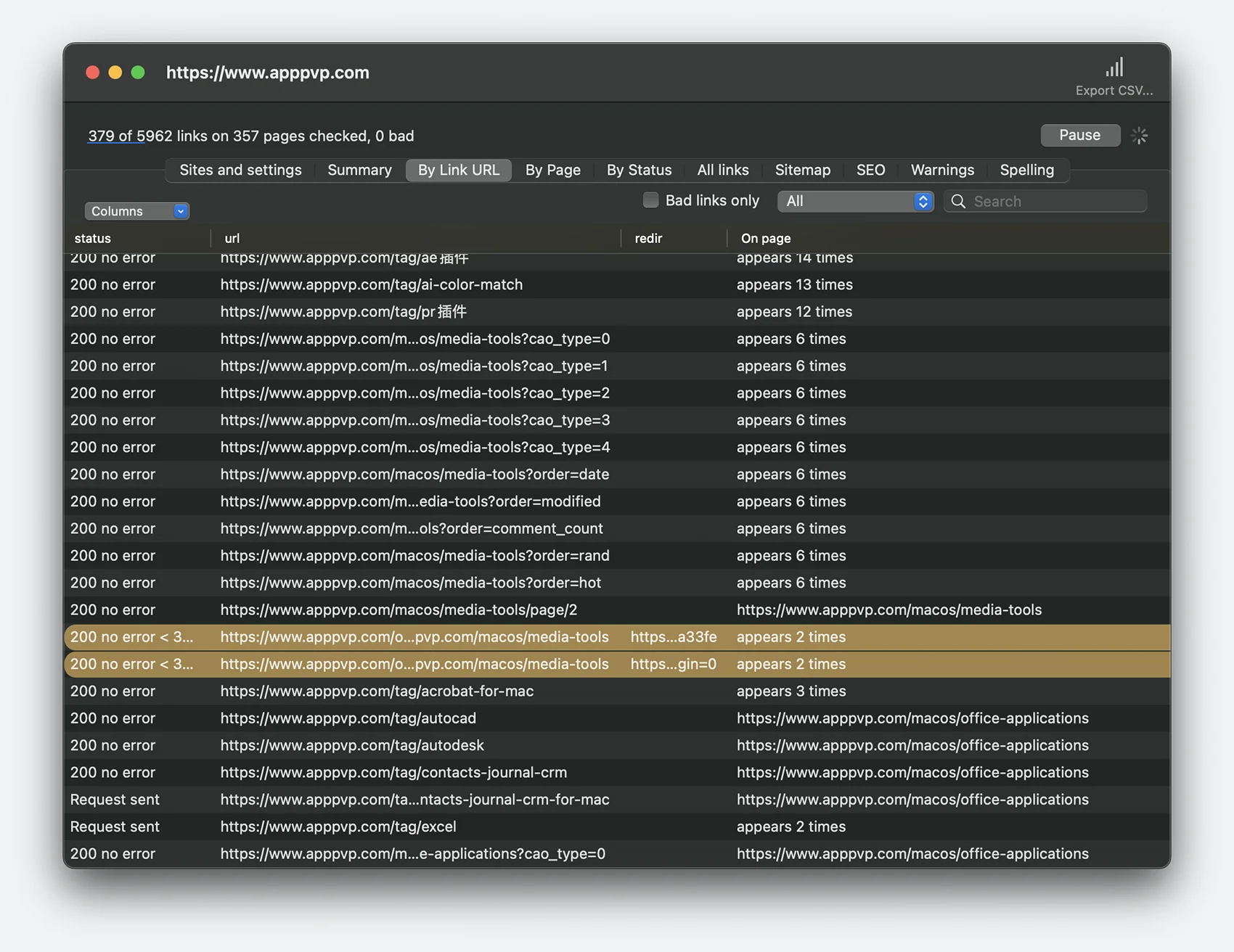Click the On page macos/media-tools cell
This screenshot has height=952, width=1234.
pyautogui.click(x=889, y=610)
